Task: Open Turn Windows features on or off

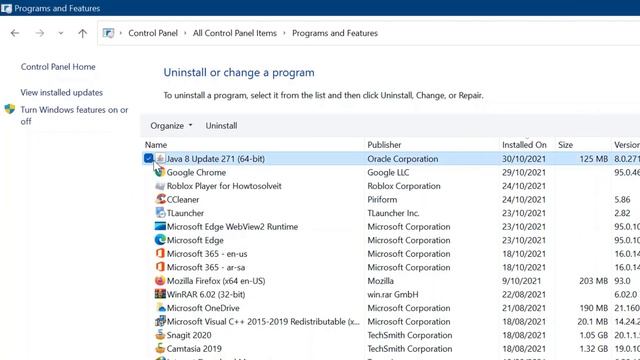Action: [x=74, y=116]
